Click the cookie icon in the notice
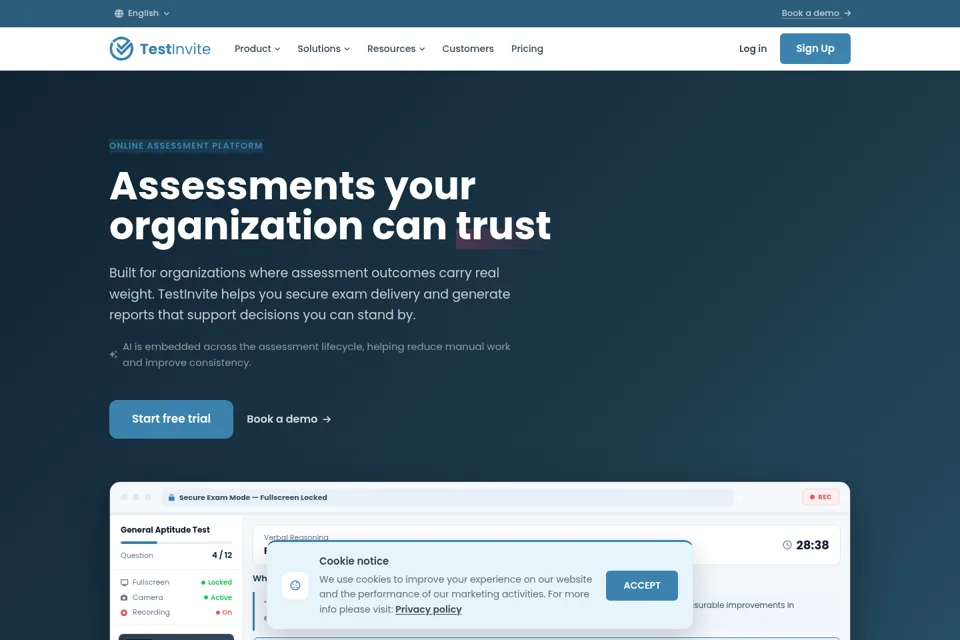The image size is (960, 640). pos(295,585)
